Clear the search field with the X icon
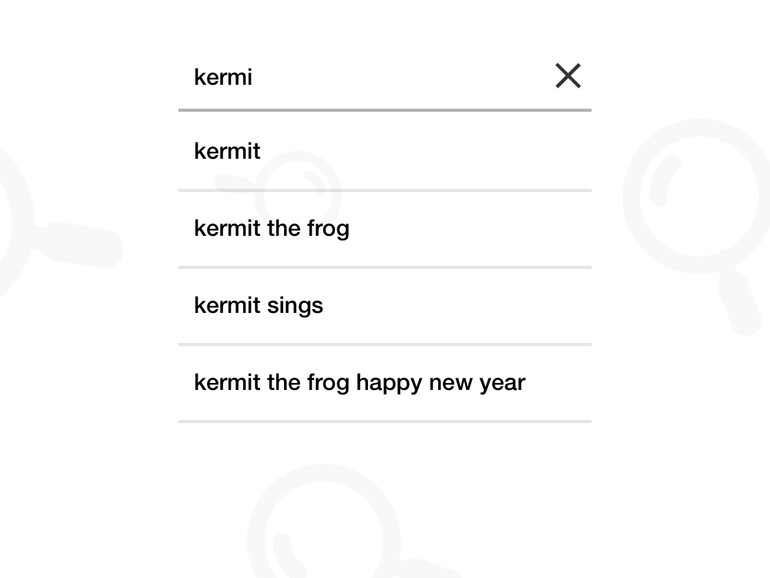 [568, 76]
